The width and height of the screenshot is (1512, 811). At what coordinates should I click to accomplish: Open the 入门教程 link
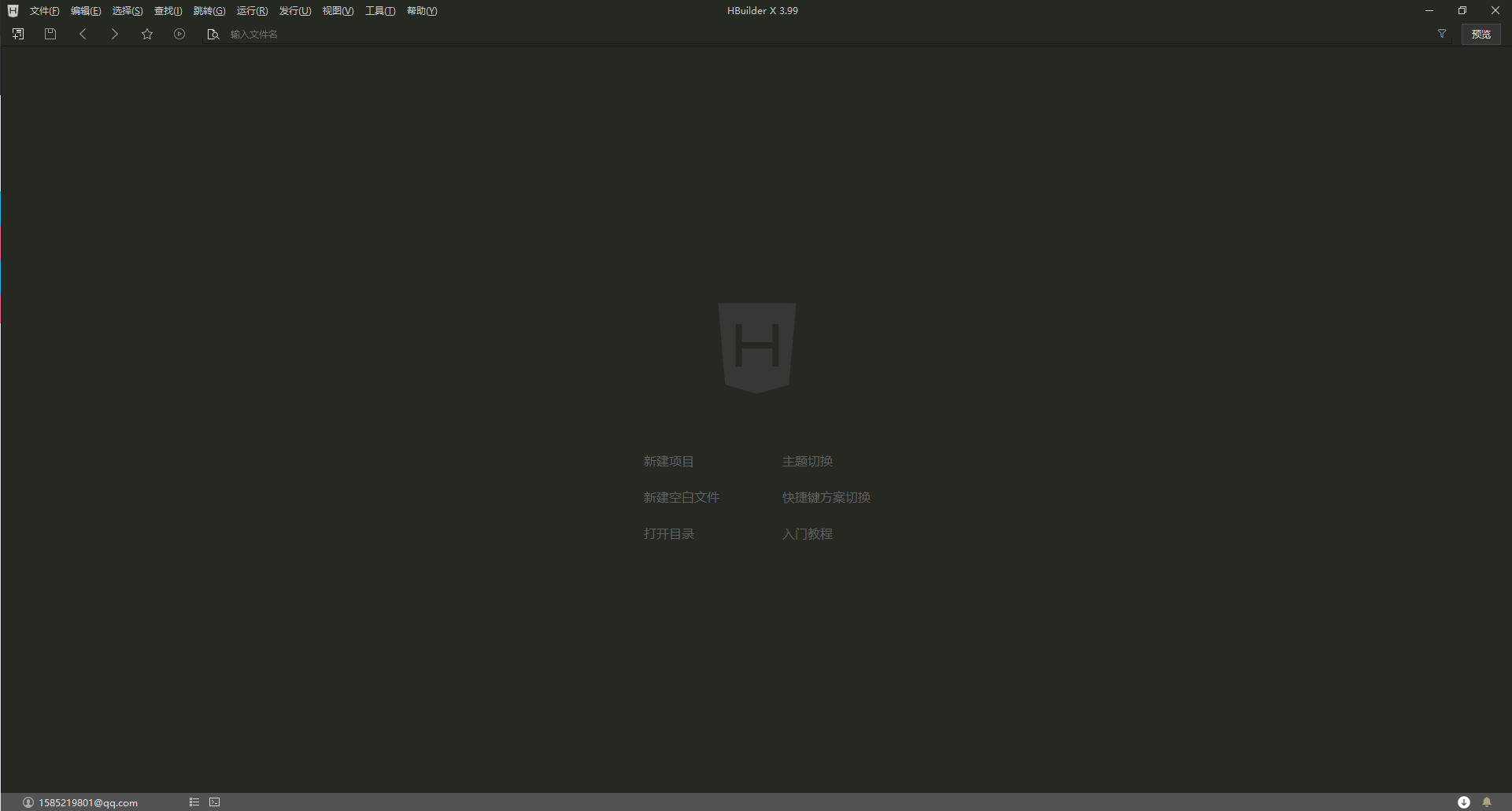pyautogui.click(x=807, y=533)
